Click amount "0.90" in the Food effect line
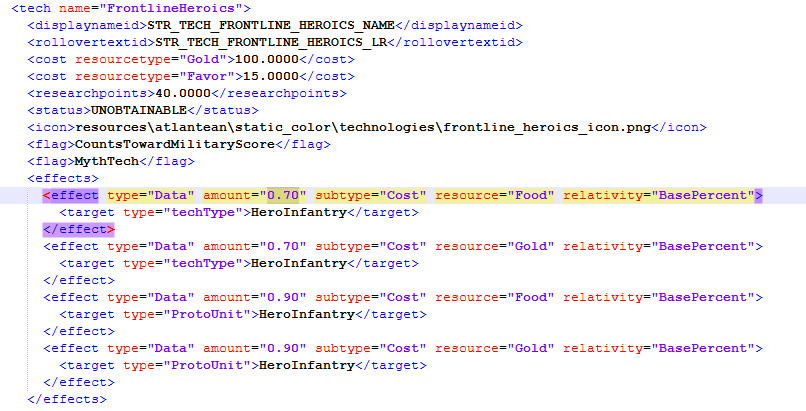The height and width of the screenshot is (411, 806). coord(283,297)
